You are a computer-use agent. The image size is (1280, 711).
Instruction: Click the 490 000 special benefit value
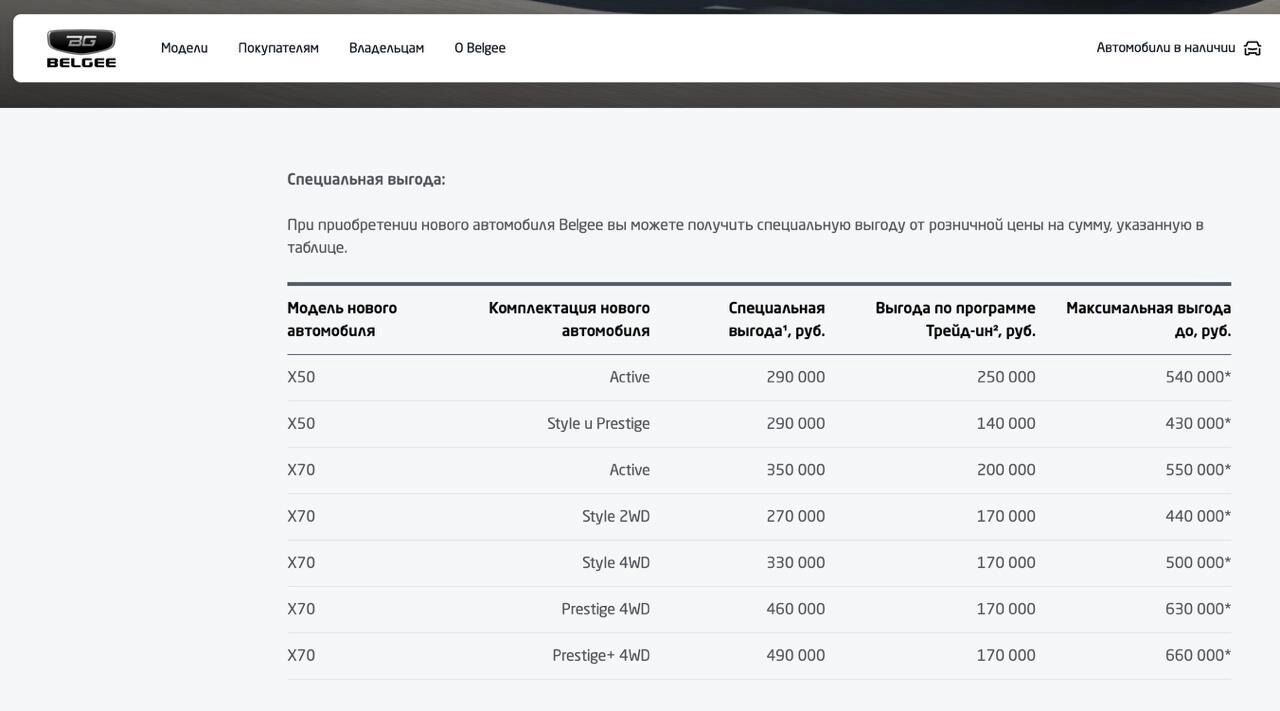click(796, 656)
